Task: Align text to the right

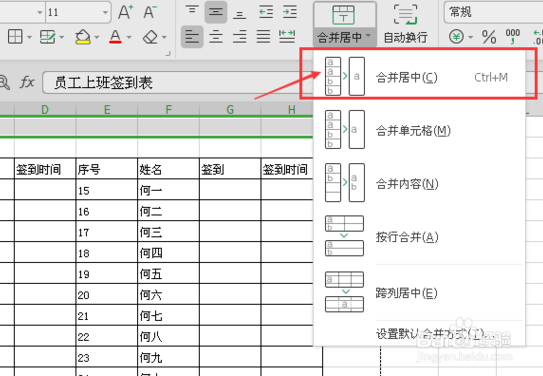Action: [240, 37]
